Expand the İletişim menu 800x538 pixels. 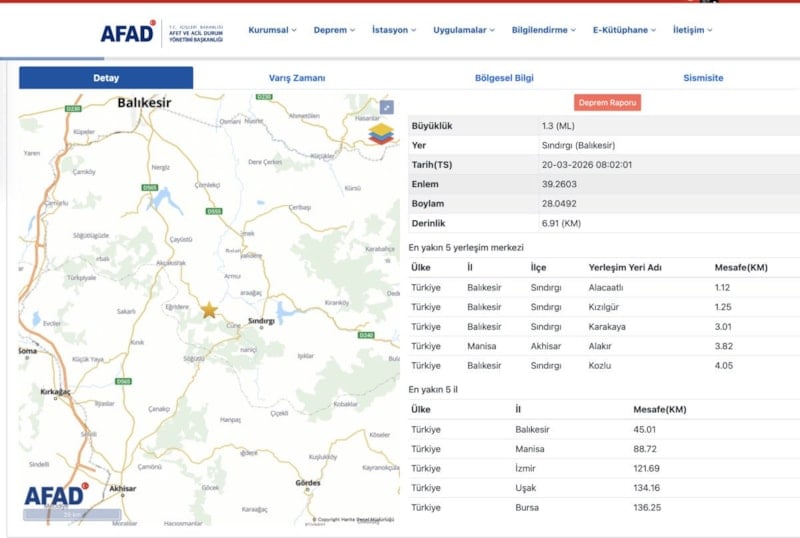tap(692, 30)
